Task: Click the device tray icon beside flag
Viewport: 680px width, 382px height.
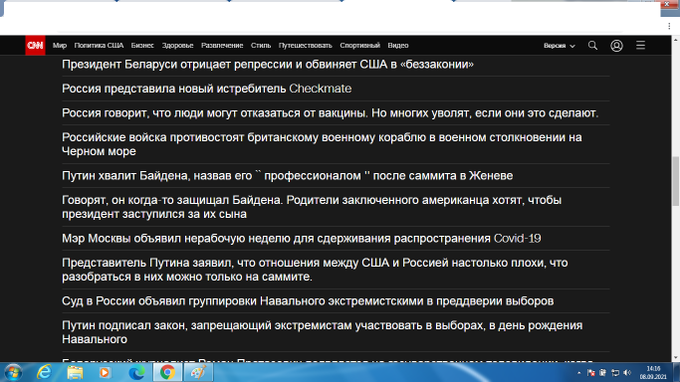Action: pos(603,373)
